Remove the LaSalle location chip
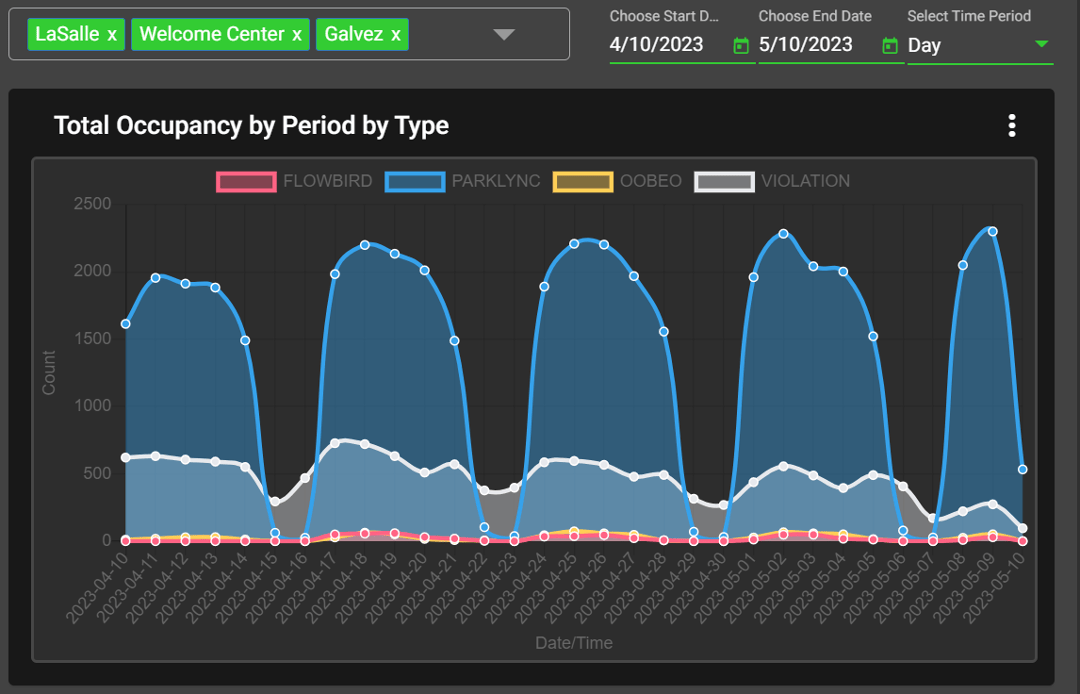 112,35
